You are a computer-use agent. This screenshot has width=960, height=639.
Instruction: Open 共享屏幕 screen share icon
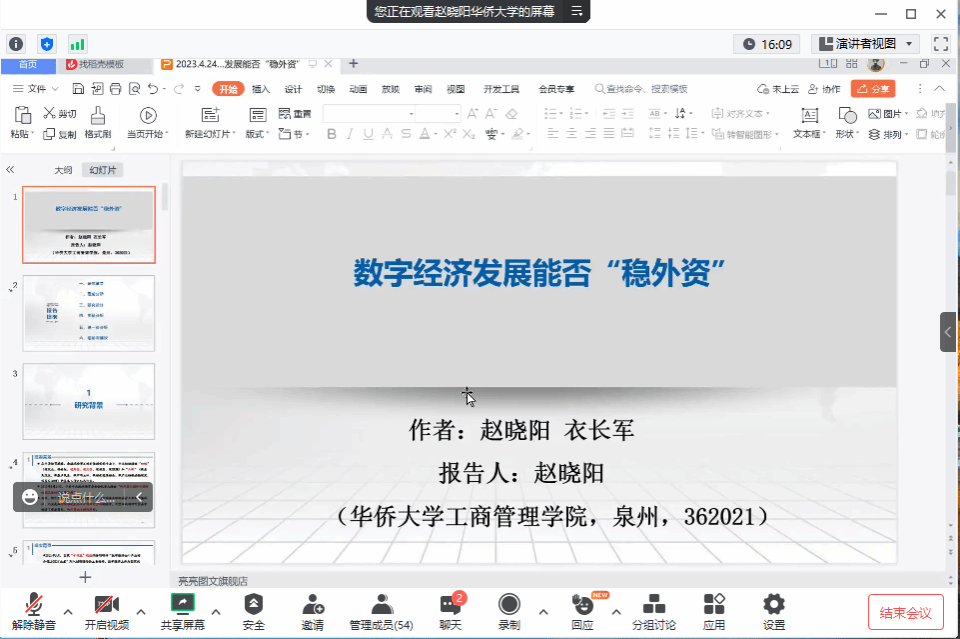(182, 611)
